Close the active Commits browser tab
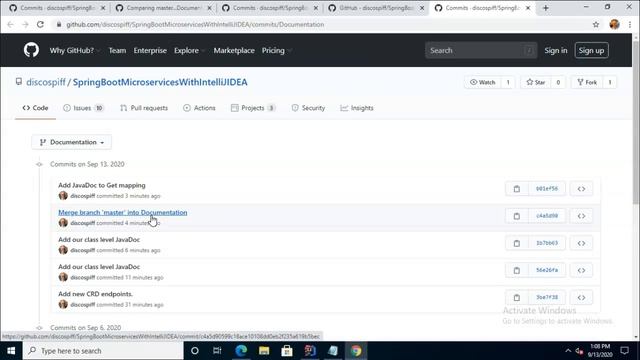This screenshot has width=640, height=360. [528, 8]
